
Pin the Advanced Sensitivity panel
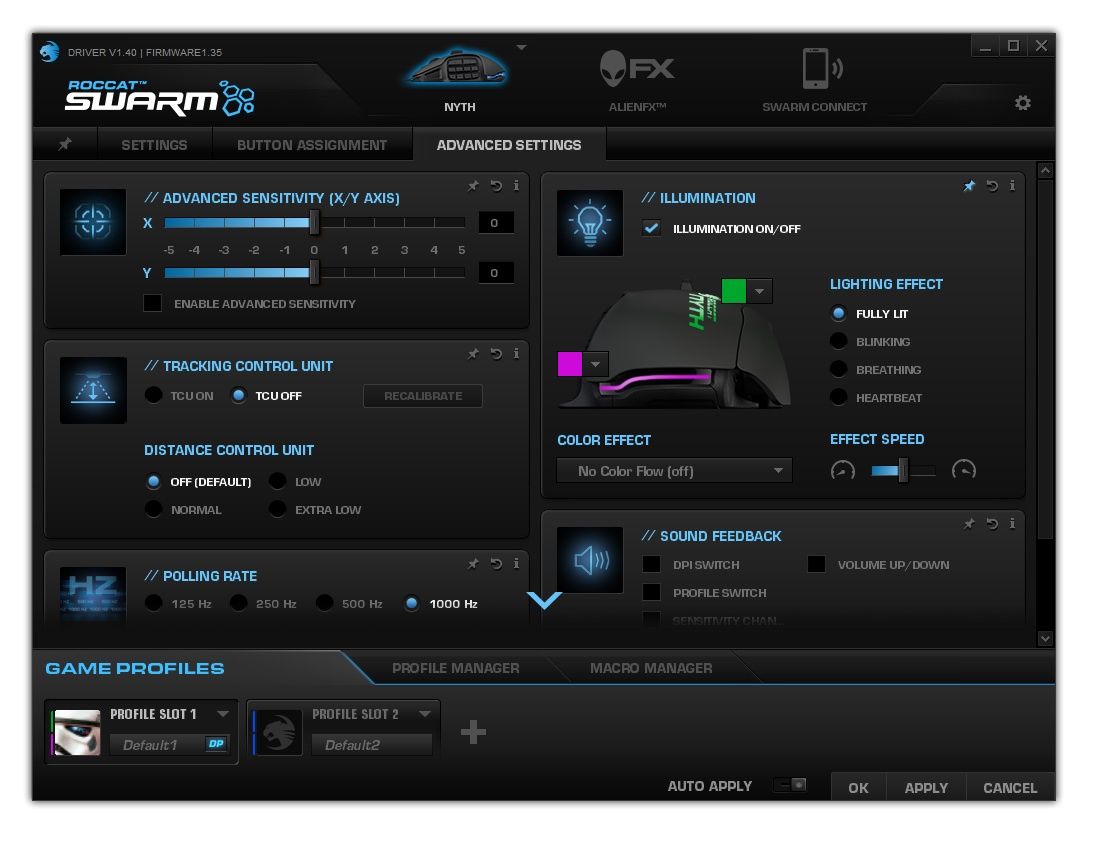(473, 185)
